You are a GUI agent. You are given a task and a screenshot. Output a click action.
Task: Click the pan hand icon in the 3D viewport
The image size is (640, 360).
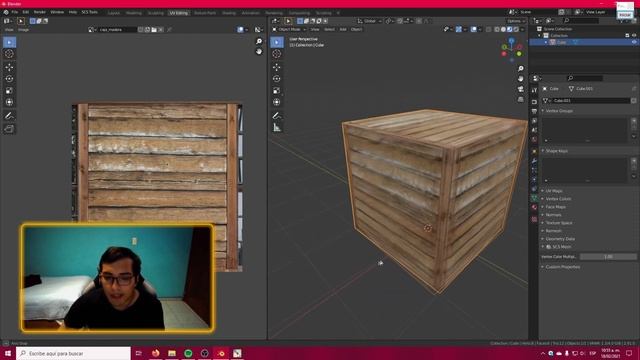pos(520,79)
